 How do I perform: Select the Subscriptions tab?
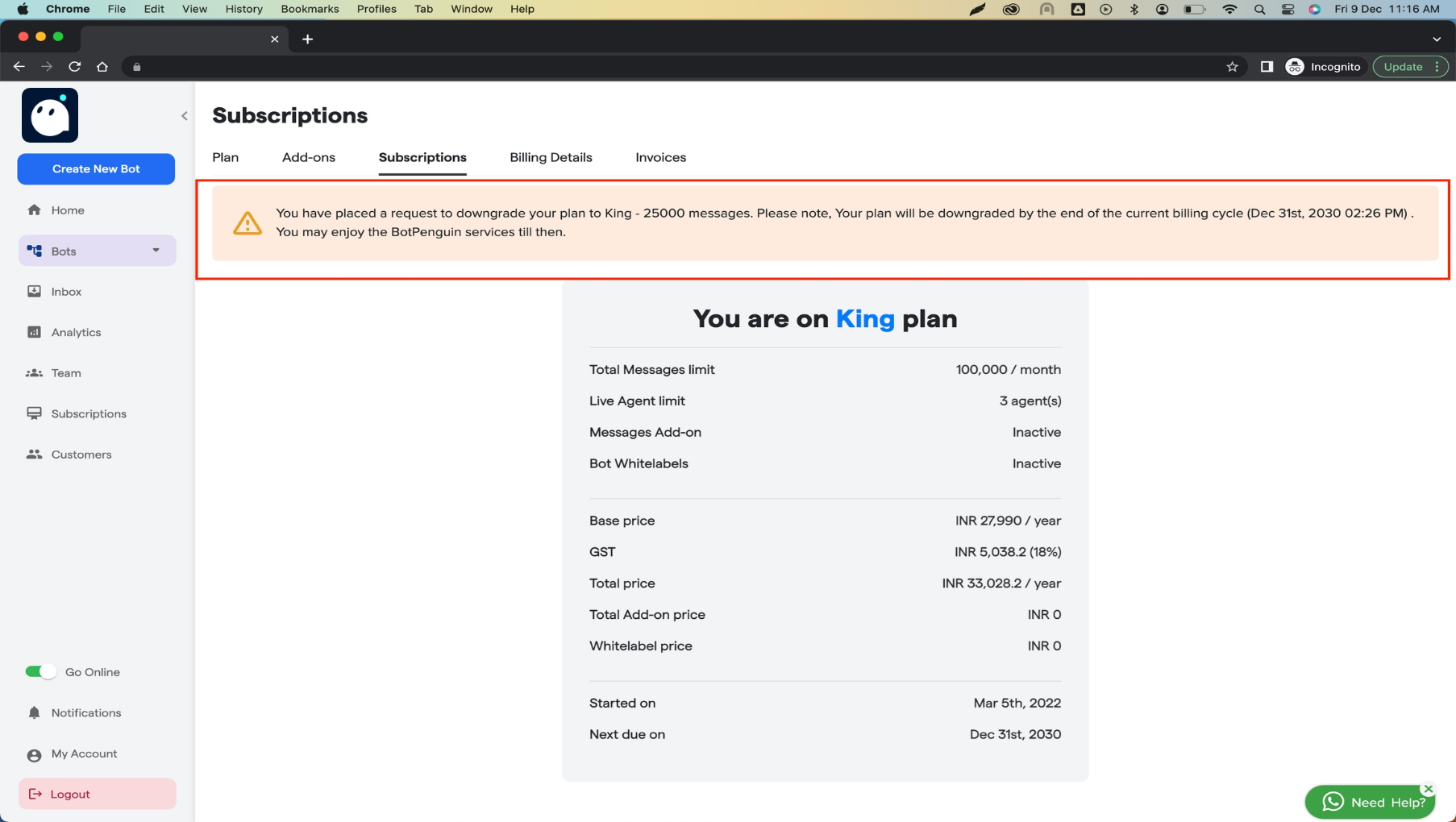422,157
